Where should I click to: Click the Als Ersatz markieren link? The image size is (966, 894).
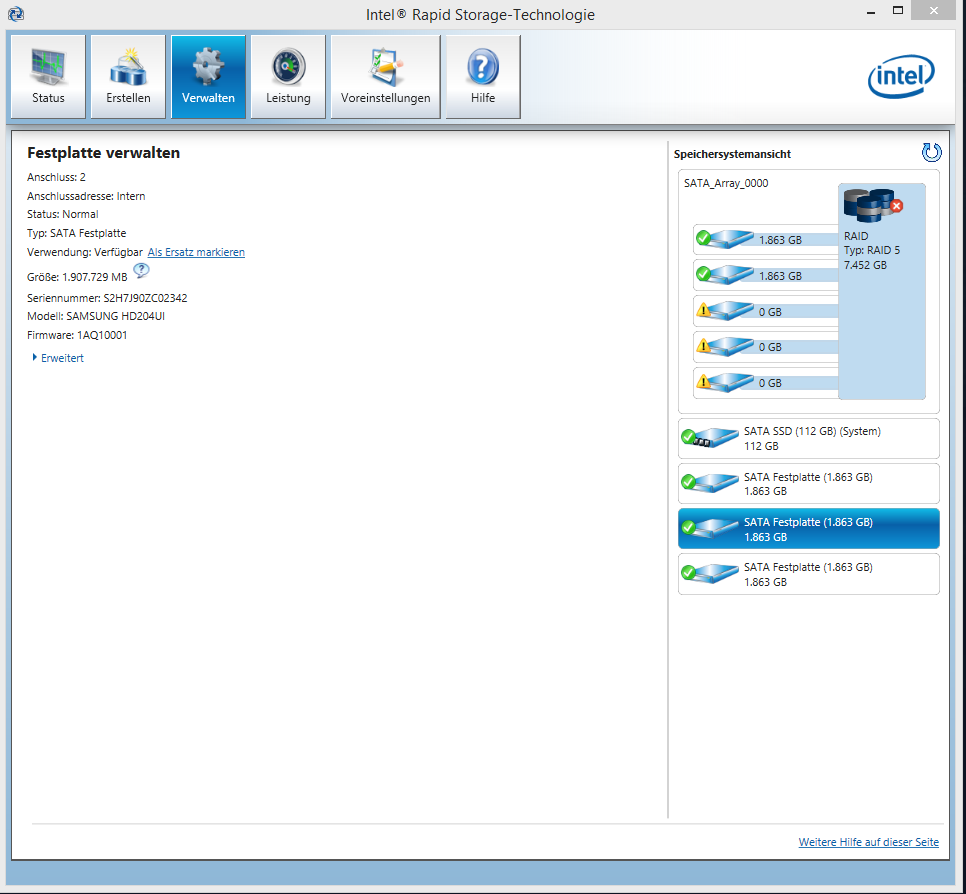[x=196, y=252]
